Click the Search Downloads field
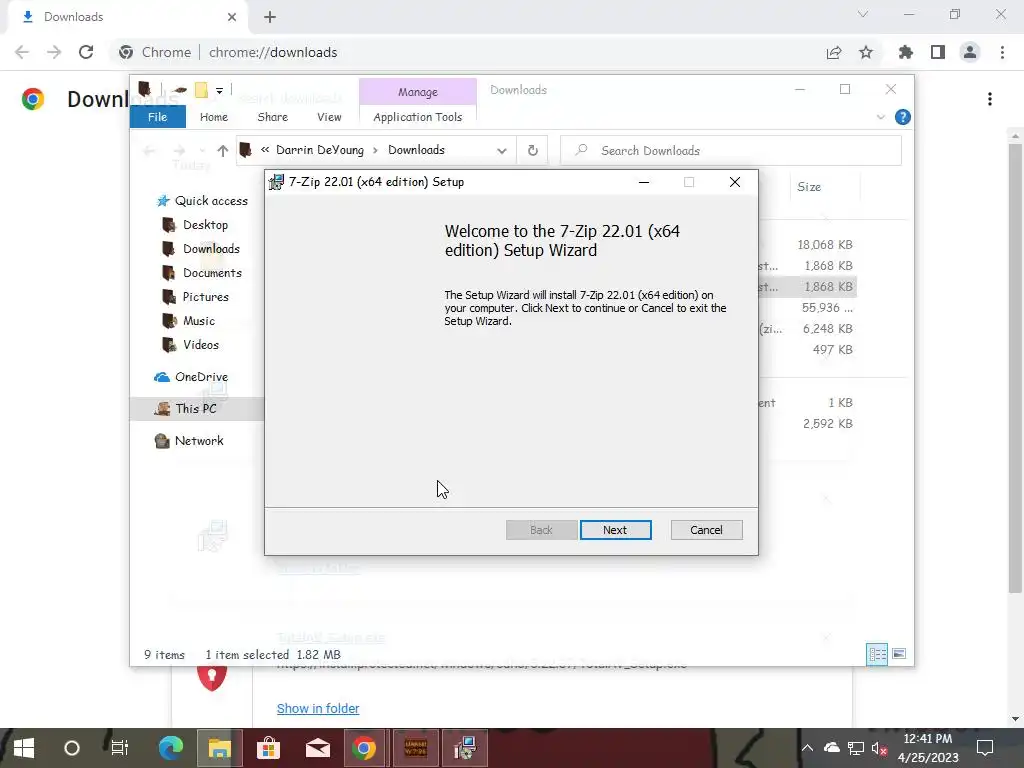 coord(731,151)
